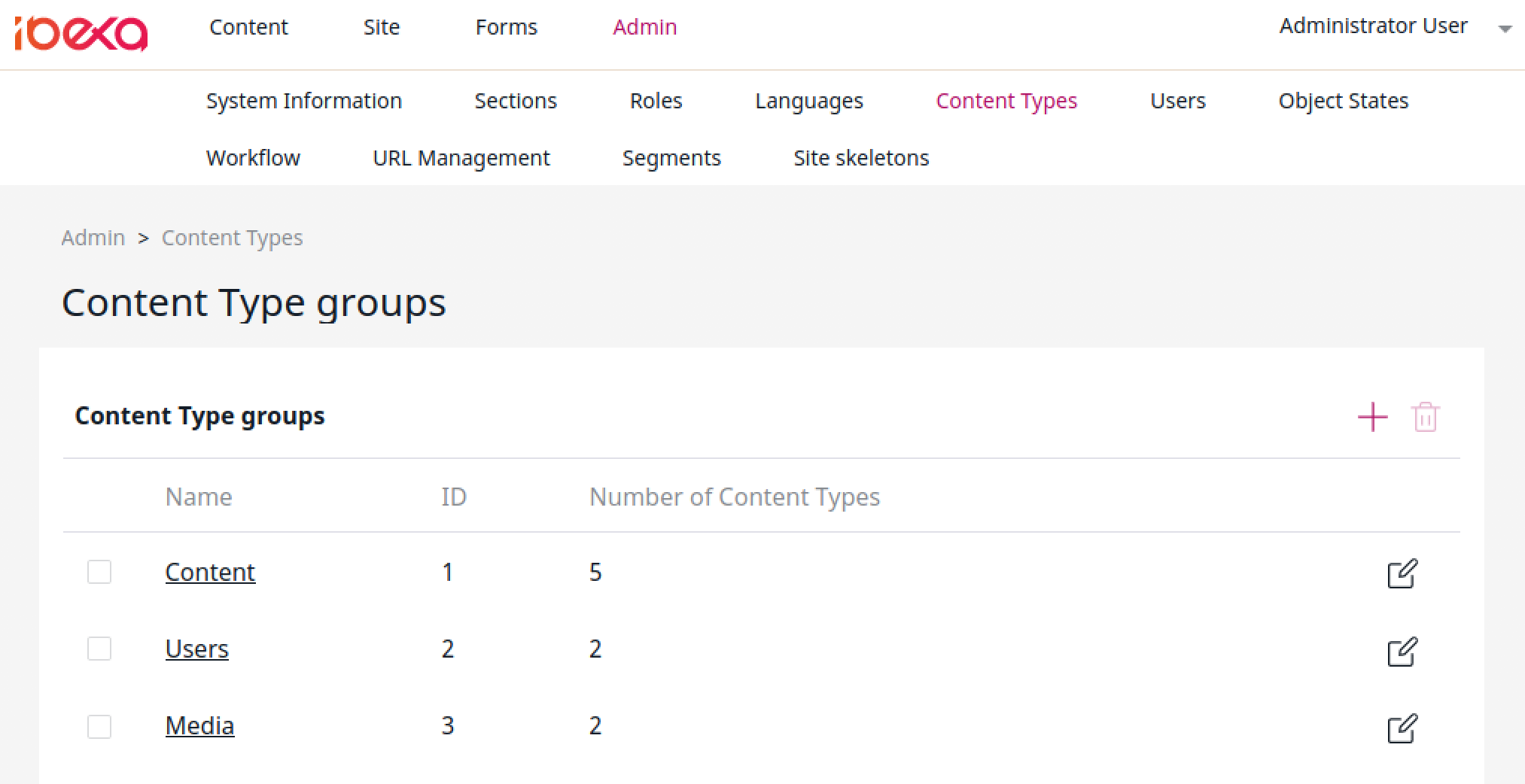
Task: Go to Segments tab
Action: click(x=671, y=158)
